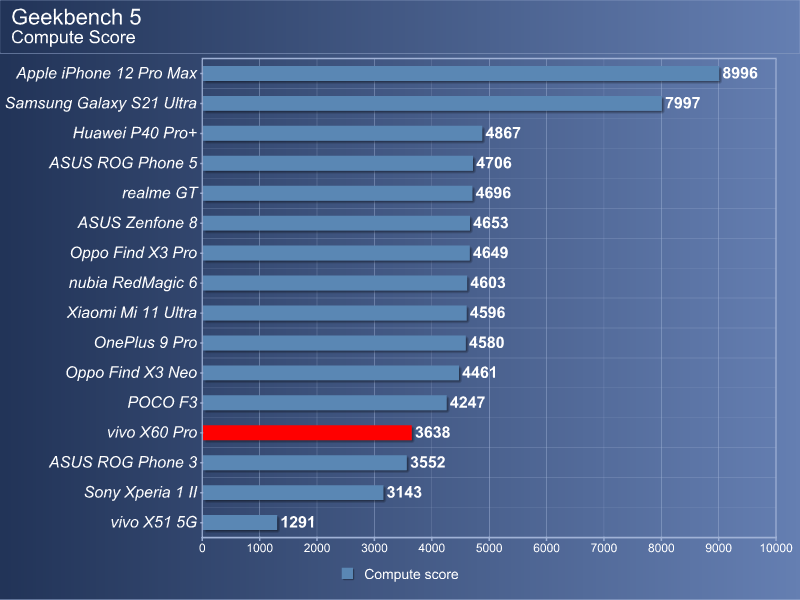Select the "realme GT" label
Screen dimensions: 800x600
tap(159, 193)
